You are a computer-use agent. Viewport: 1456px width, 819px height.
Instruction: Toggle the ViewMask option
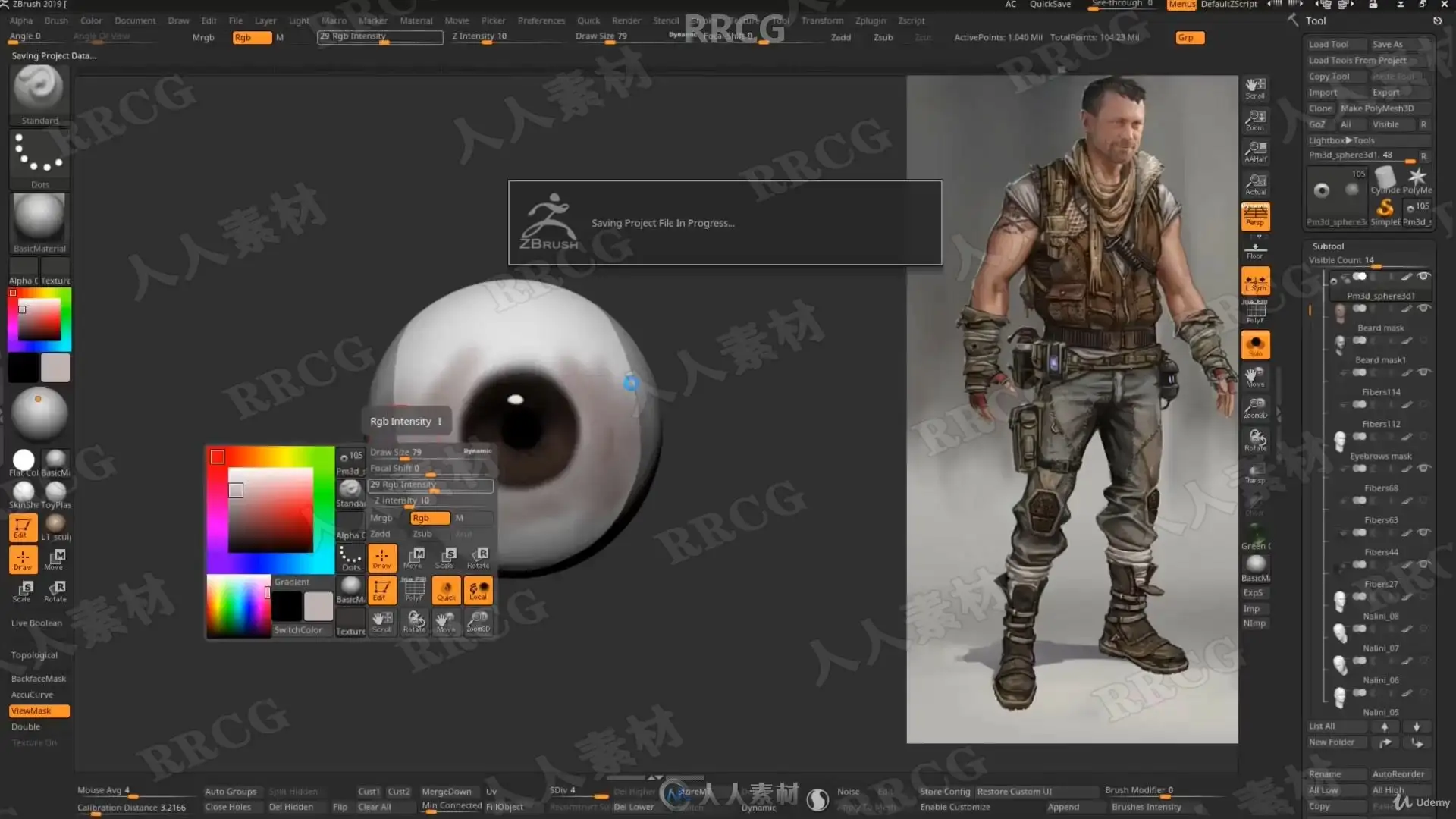[x=39, y=711]
